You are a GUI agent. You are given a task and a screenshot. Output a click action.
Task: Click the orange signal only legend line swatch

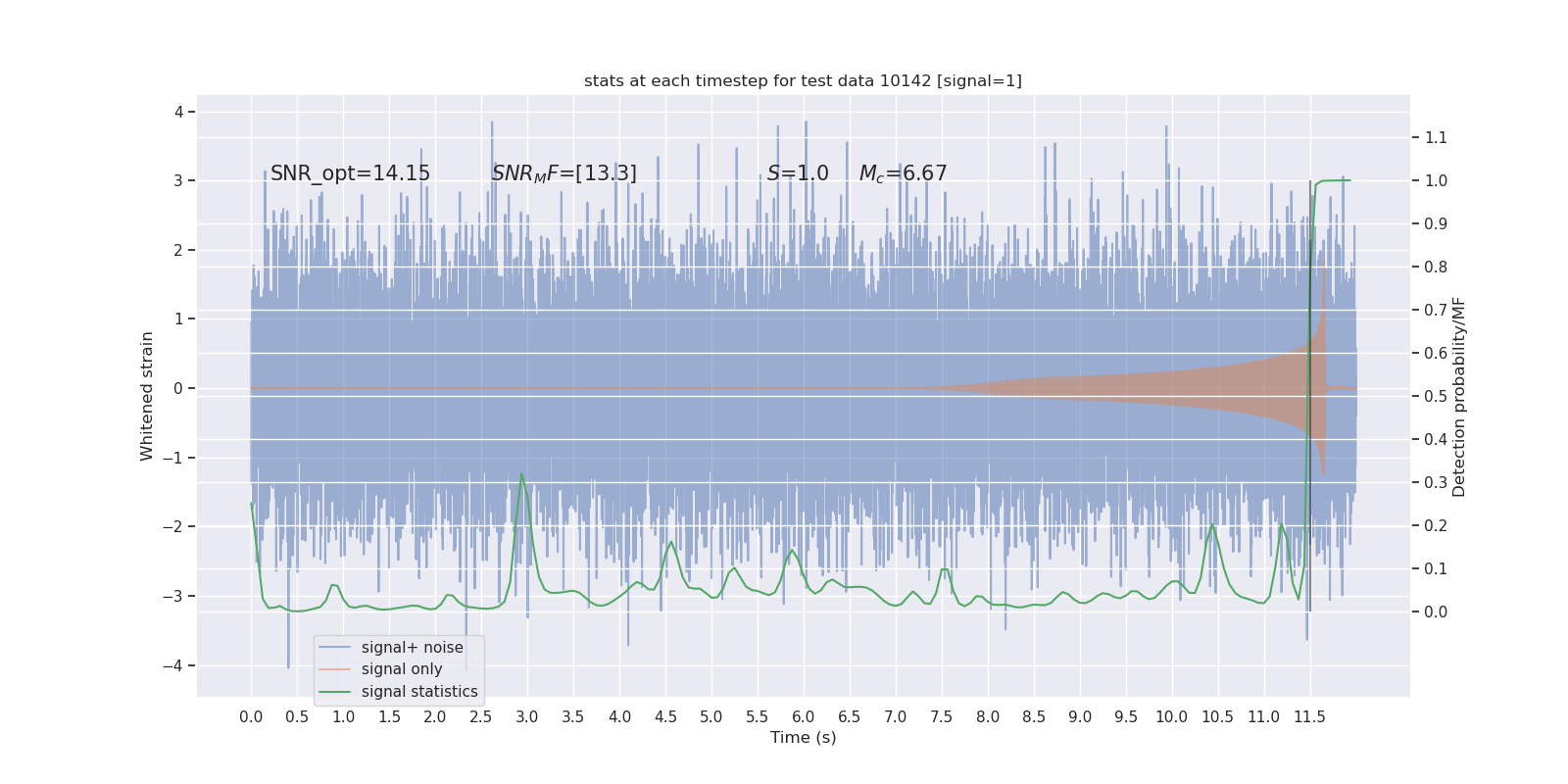click(x=335, y=669)
